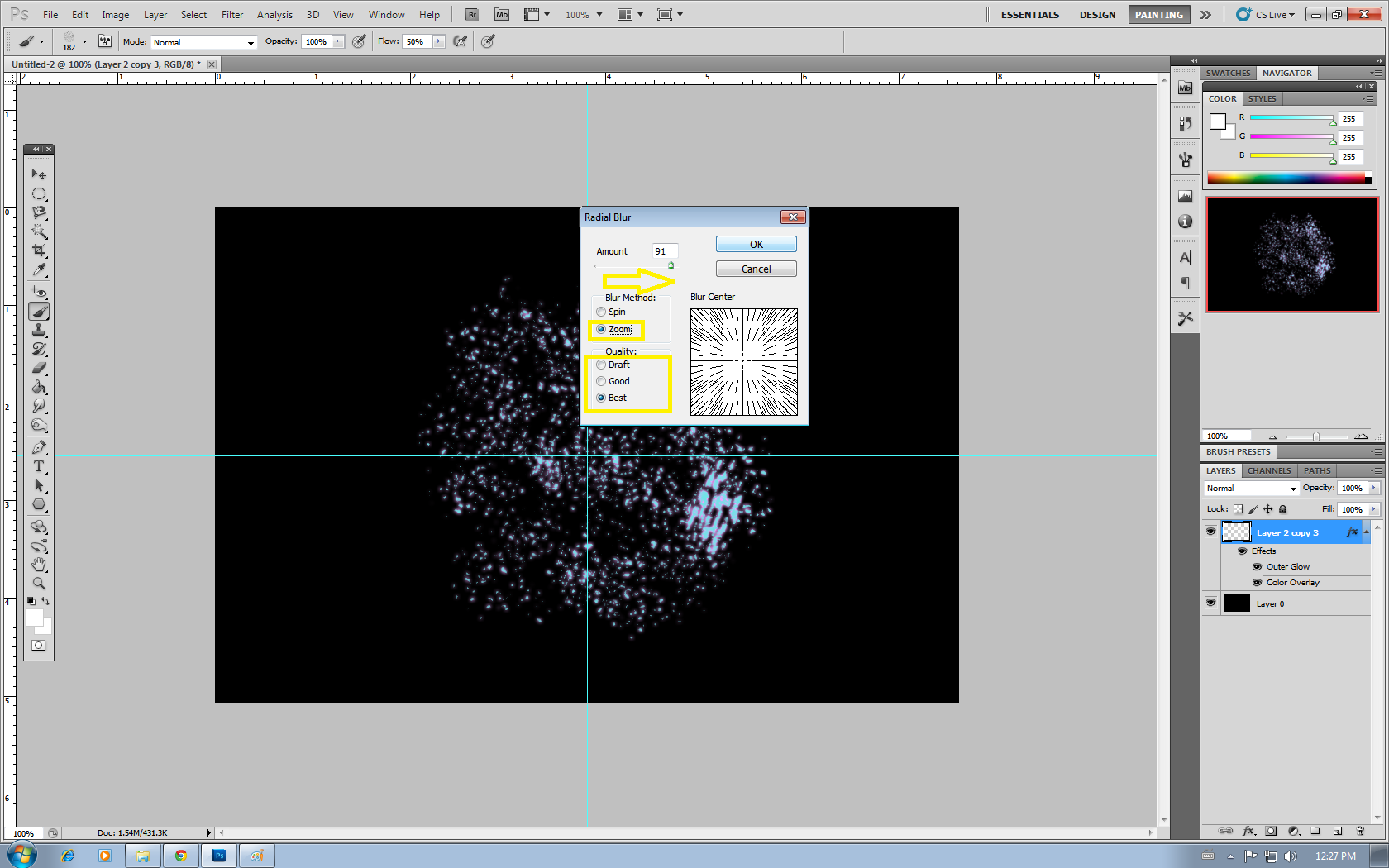Select the Move tool

(39, 174)
